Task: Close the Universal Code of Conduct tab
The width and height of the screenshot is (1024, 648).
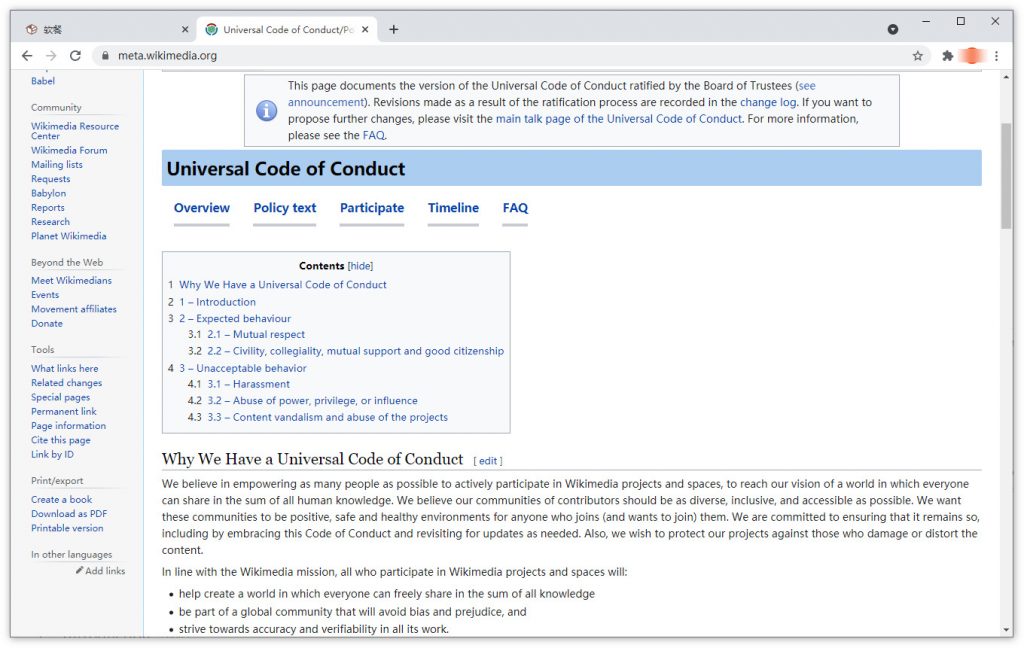Action: point(365,29)
